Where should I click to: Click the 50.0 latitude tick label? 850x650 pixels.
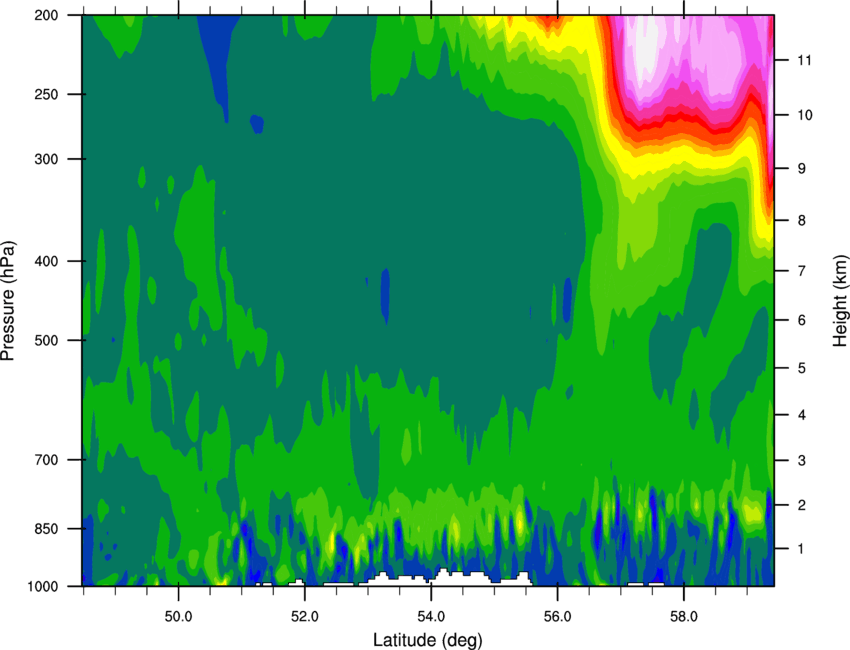(x=179, y=616)
